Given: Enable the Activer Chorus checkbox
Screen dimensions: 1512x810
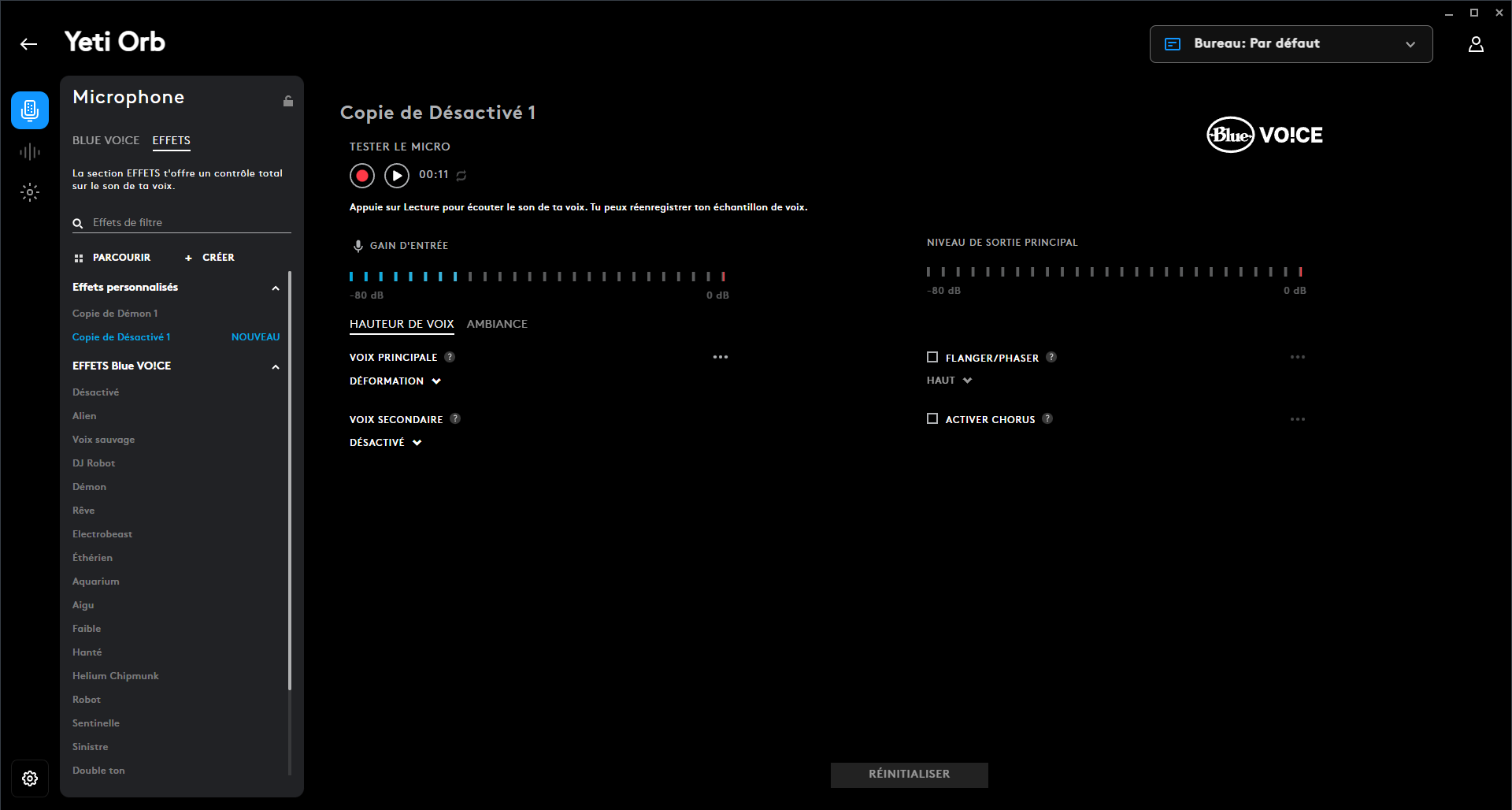Looking at the screenshot, I should (x=932, y=418).
